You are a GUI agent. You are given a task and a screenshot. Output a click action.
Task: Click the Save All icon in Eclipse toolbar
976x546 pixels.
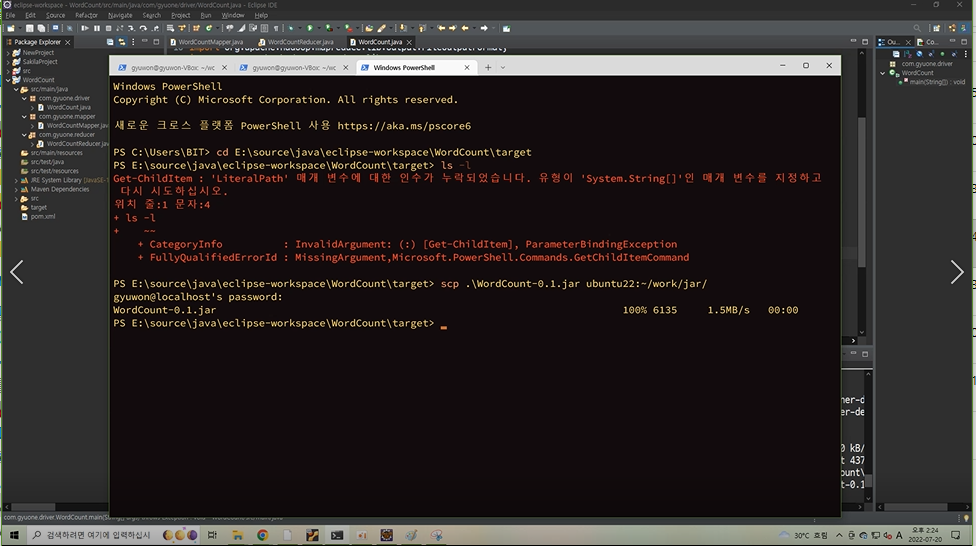point(41,28)
